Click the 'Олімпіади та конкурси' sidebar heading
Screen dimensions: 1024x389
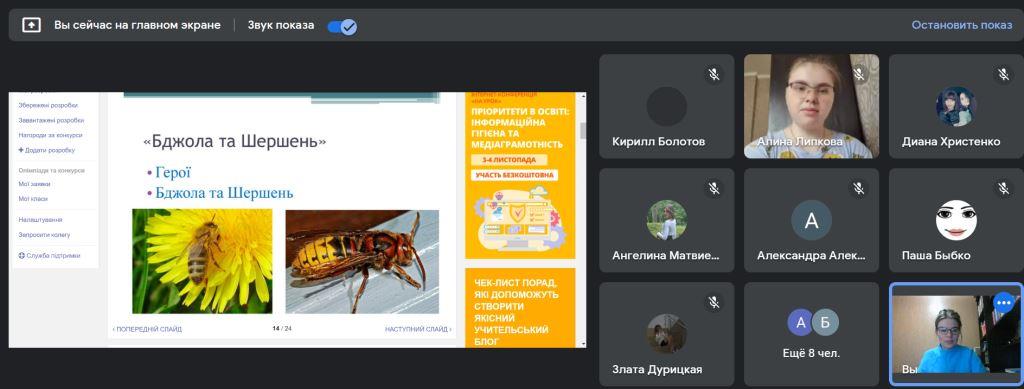coord(52,170)
